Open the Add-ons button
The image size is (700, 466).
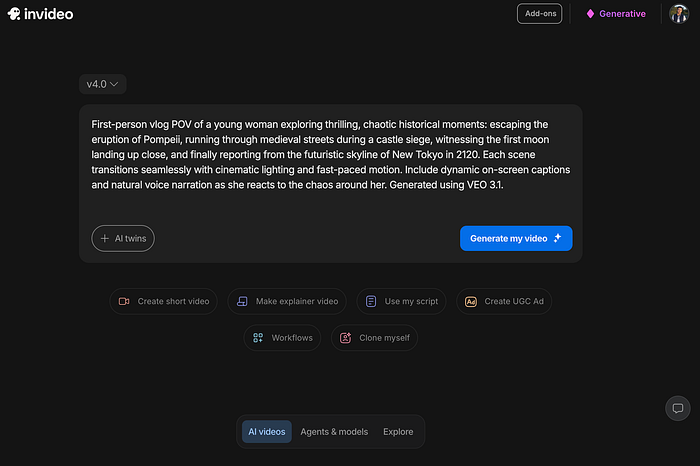[539, 14]
